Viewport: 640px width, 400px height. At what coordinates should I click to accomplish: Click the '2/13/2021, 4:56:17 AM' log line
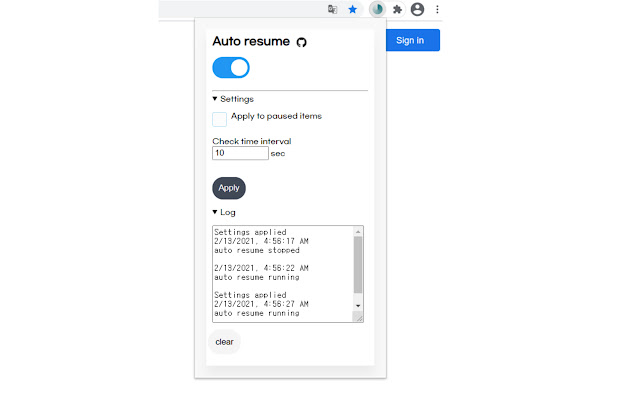261,241
